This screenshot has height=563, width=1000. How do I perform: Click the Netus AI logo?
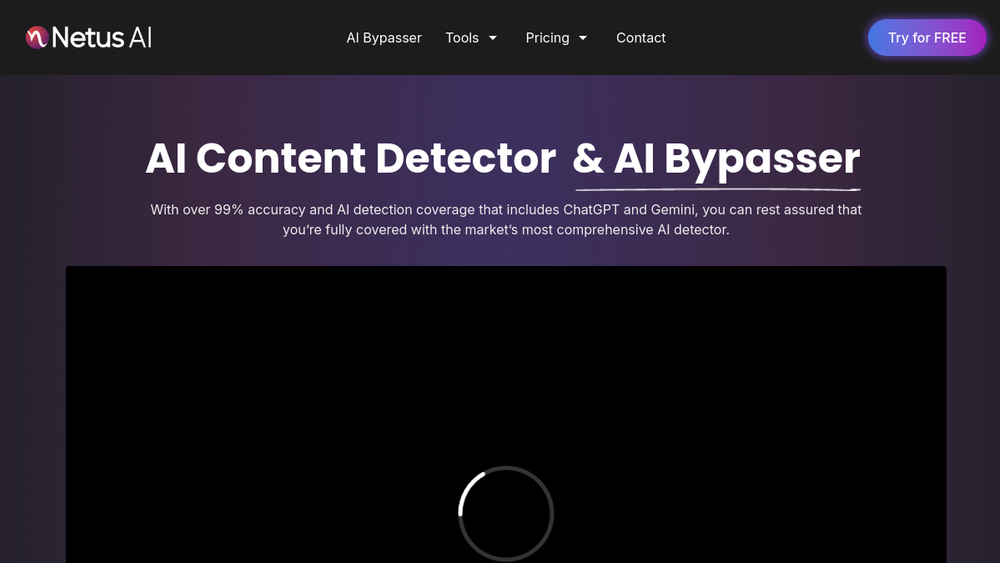pyautogui.click(x=89, y=38)
